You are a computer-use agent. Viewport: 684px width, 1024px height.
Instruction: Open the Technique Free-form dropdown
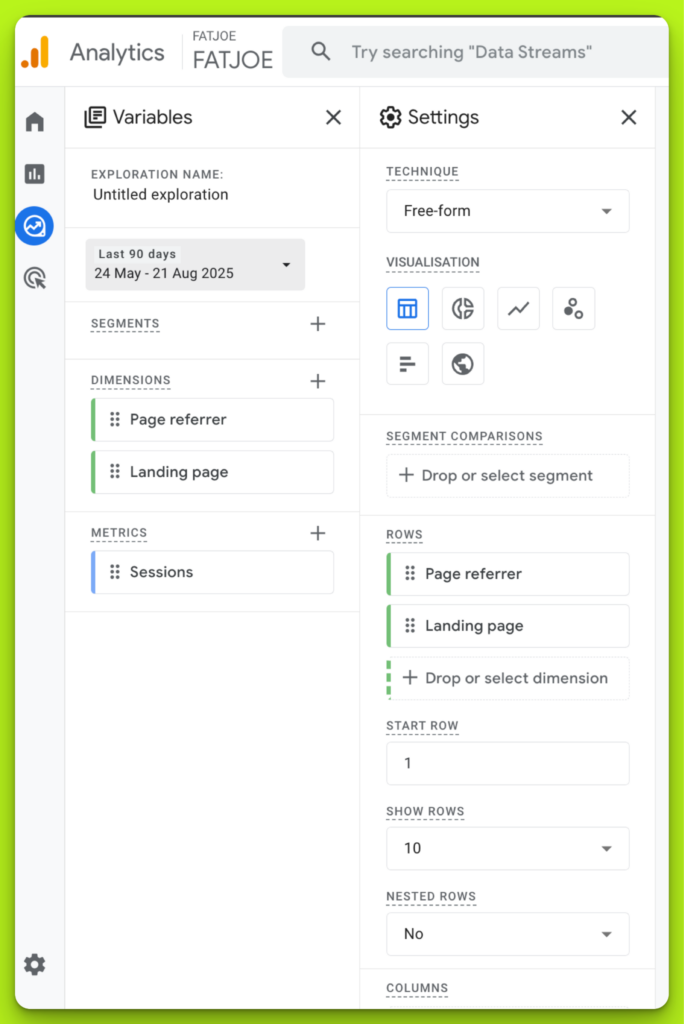pyautogui.click(x=508, y=211)
